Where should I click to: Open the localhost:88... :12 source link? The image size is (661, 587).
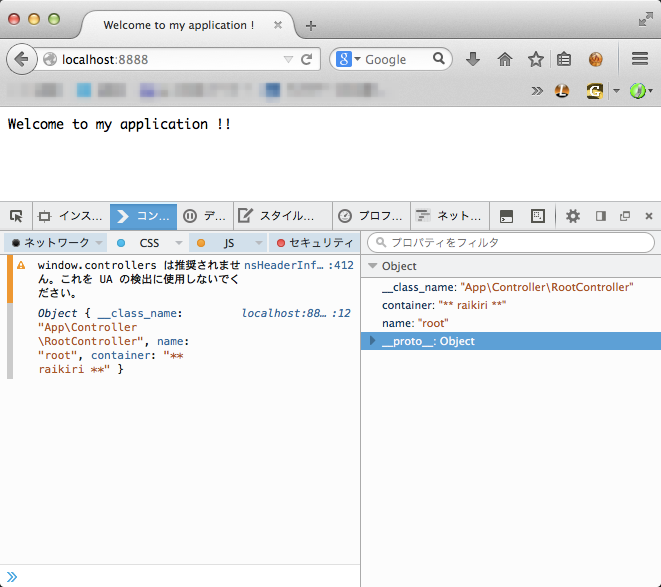point(296,313)
